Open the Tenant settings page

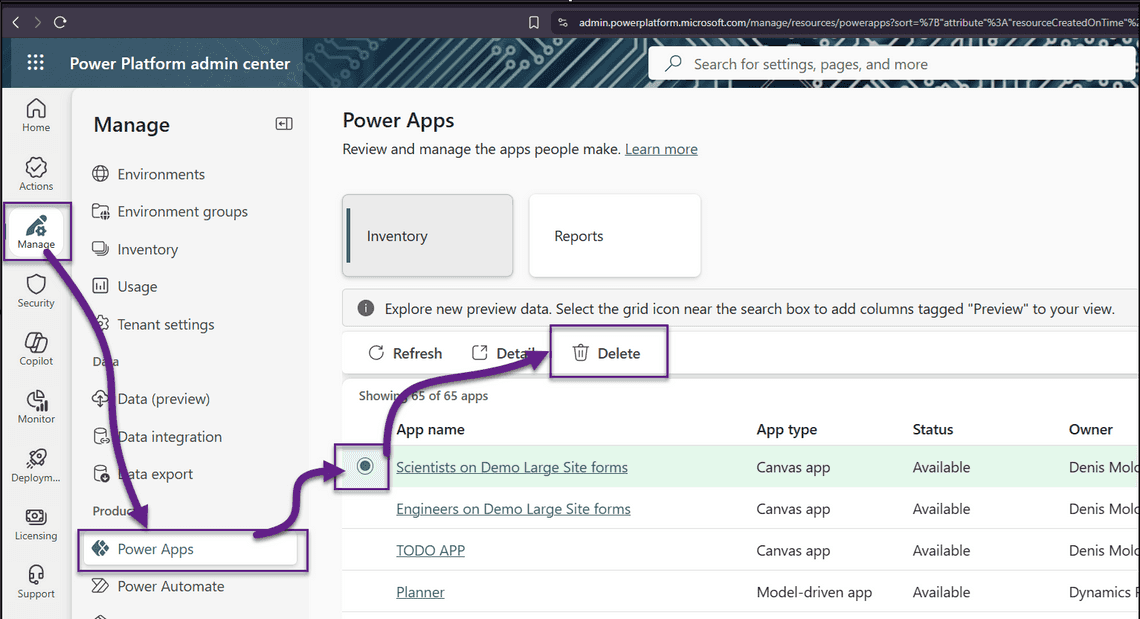coord(166,324)
